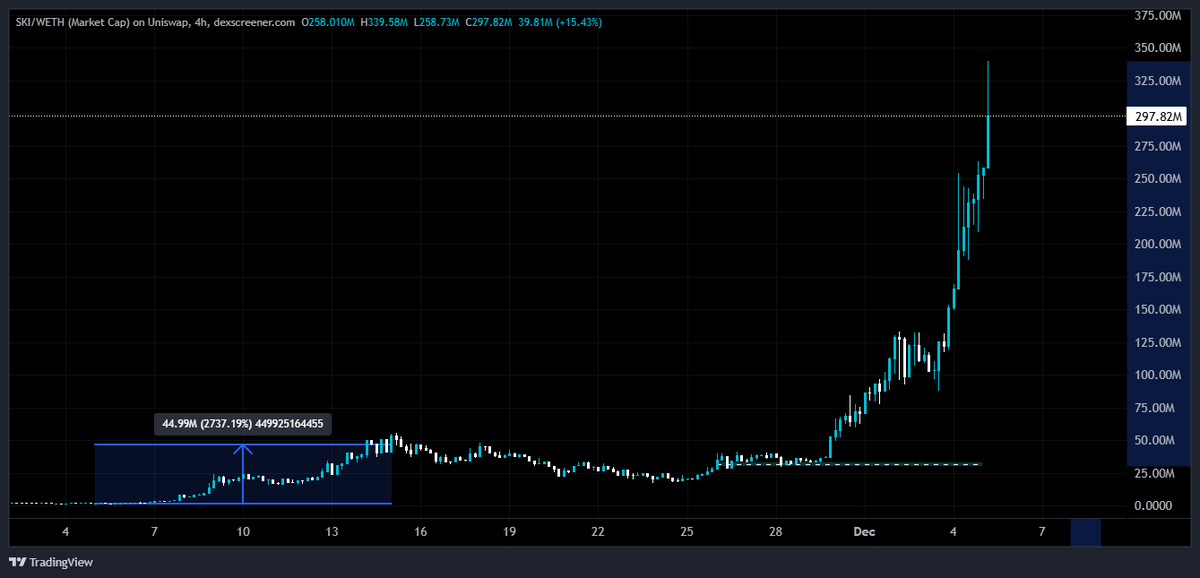Viewport: 1200px width, 578px height.
Task: Click the 175.00M price axis label
Action: pos(1158,277)
